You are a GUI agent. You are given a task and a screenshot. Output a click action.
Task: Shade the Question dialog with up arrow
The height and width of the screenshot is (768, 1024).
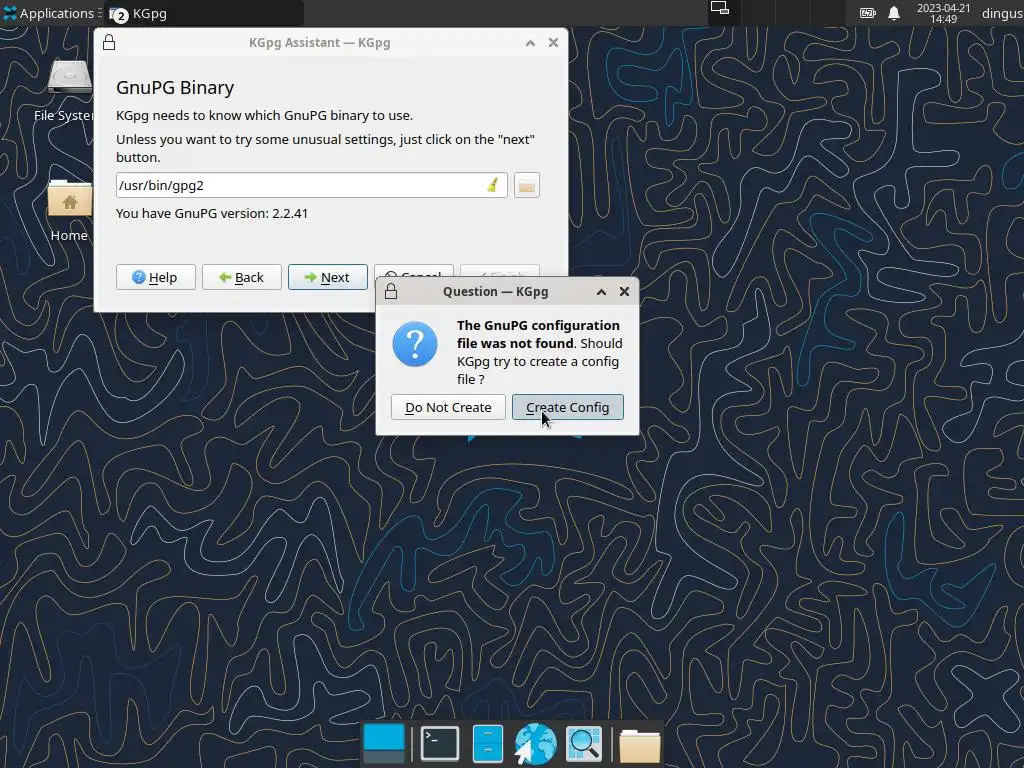click(x=601, y=292)
